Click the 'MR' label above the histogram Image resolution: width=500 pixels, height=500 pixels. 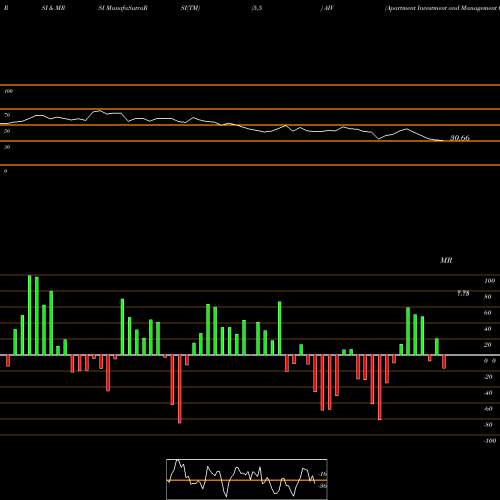(x=446, y=260)
